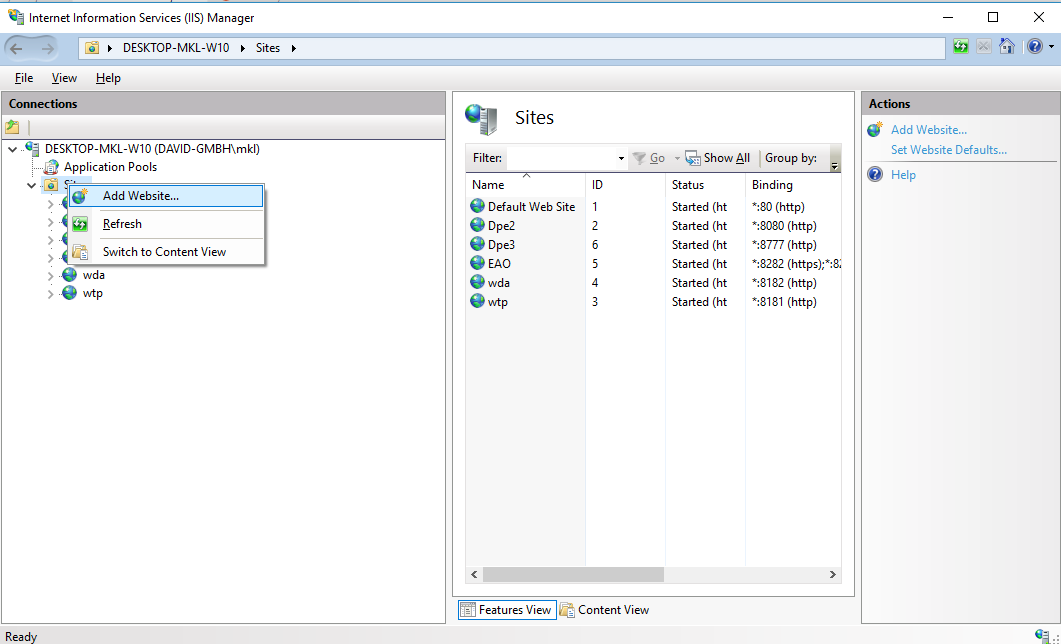The image size is (1061, 644).
Task: Open the View menu
Action: [x=64, y=78]
